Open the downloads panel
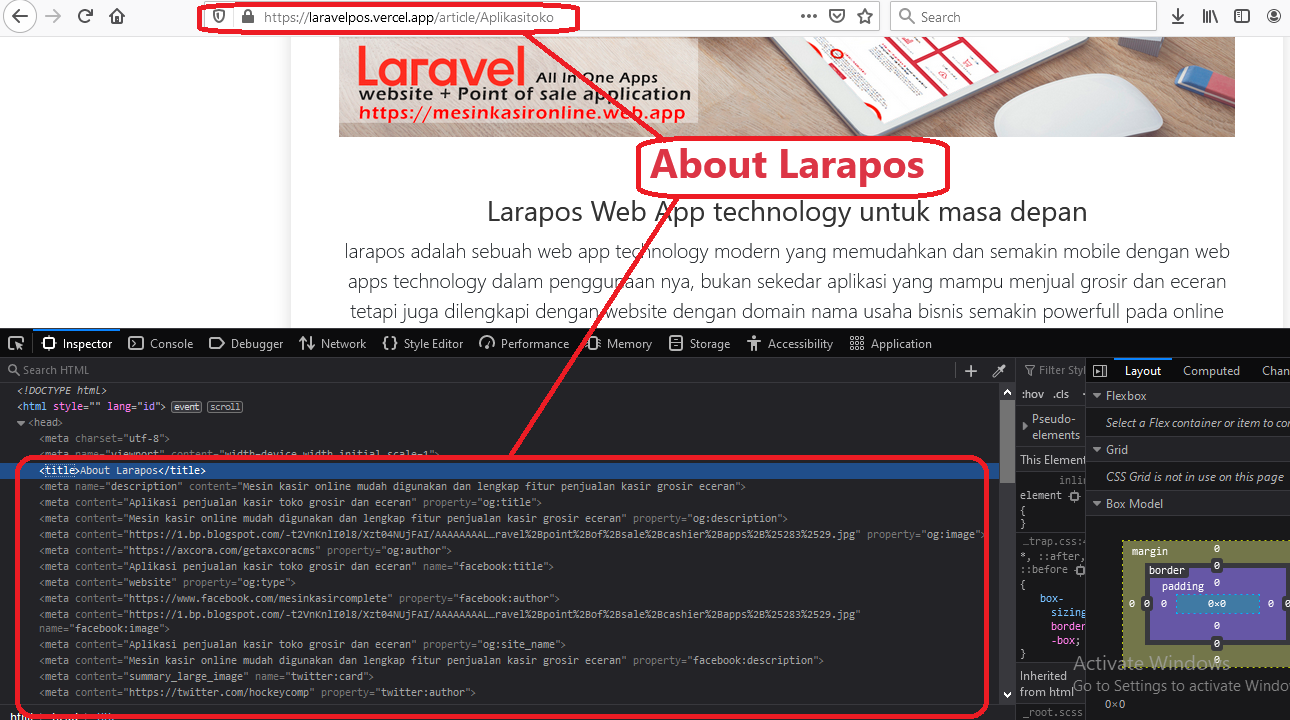Screen dimensions: 1290x720 tap(1179, 16)
